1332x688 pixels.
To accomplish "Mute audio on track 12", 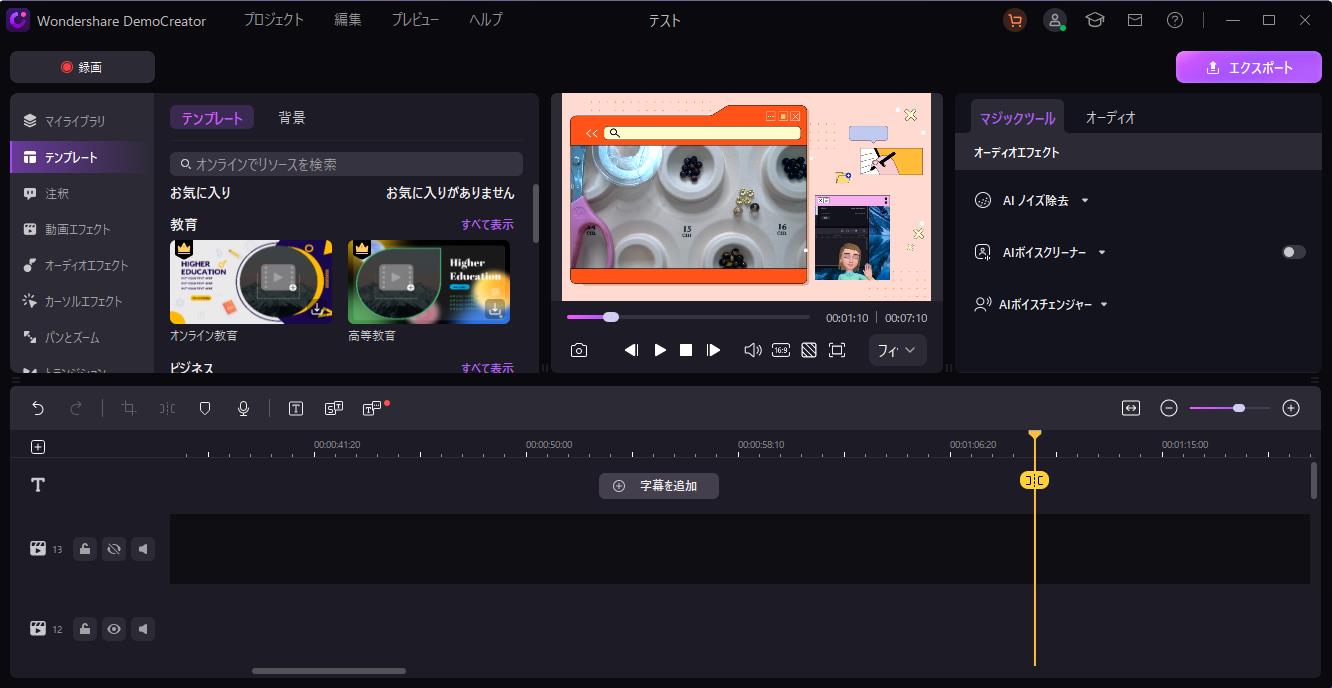I will click(x=143, y=628).
